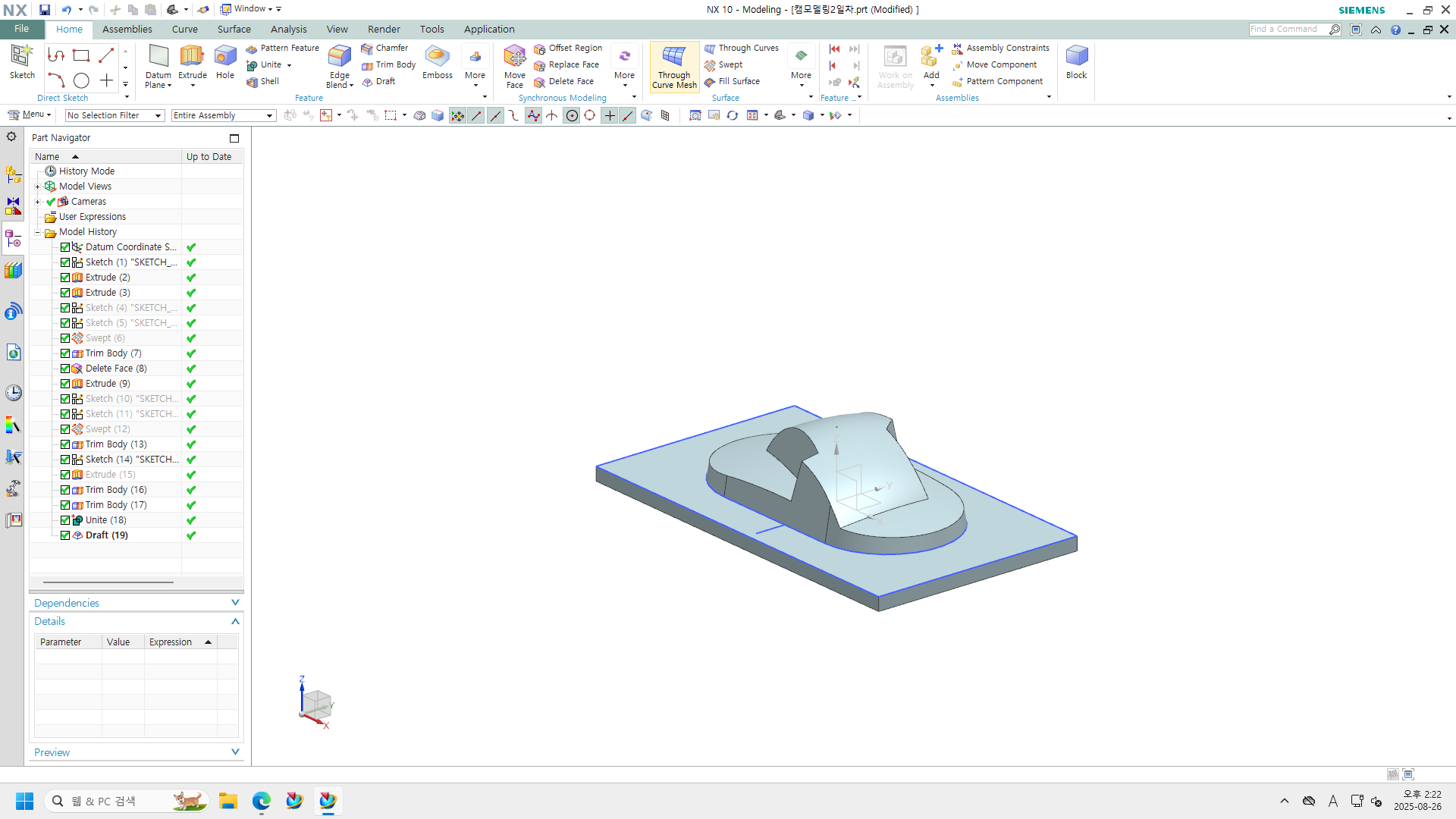
Task: Start a new Sketch from ribbon
Action: click(22, 61)
